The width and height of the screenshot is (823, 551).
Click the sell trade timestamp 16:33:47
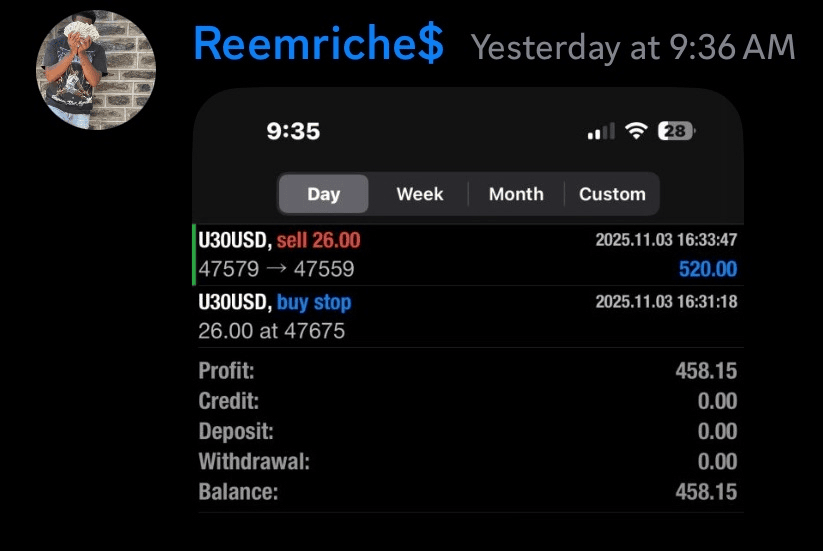click(x=666, y=240)
